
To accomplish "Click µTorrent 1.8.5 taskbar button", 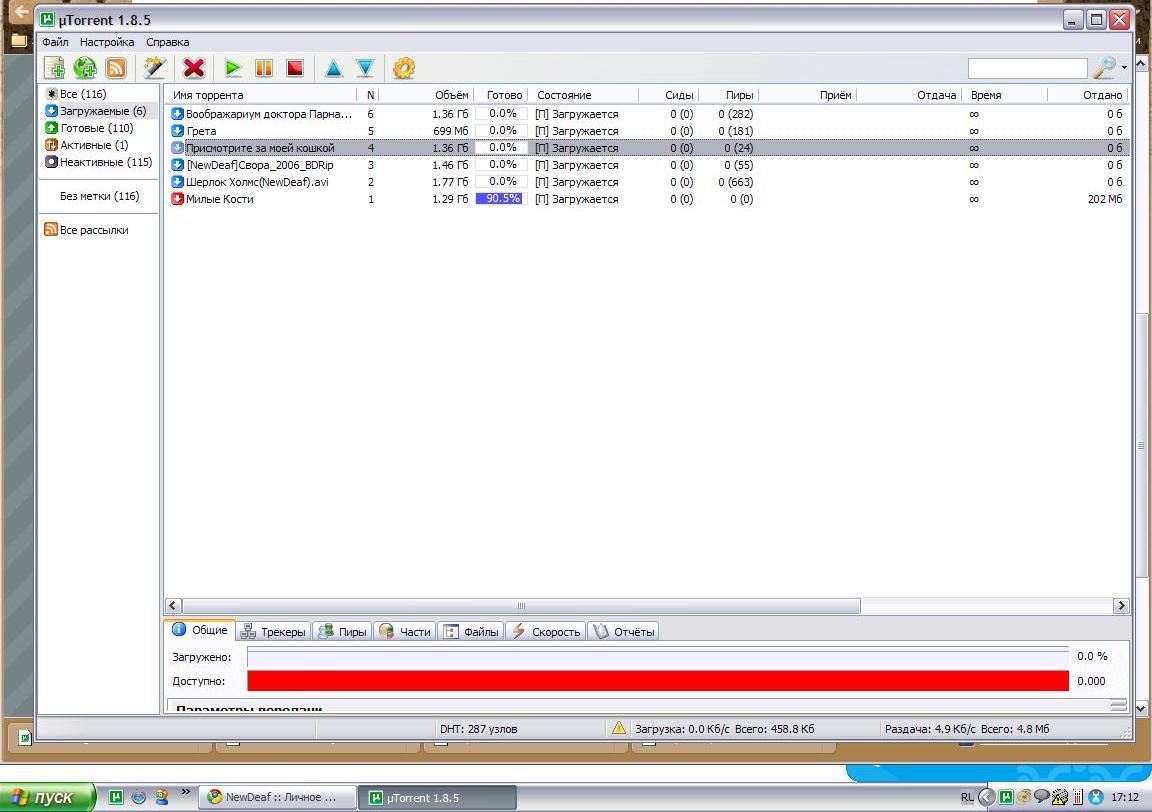I will pos(437,797).
